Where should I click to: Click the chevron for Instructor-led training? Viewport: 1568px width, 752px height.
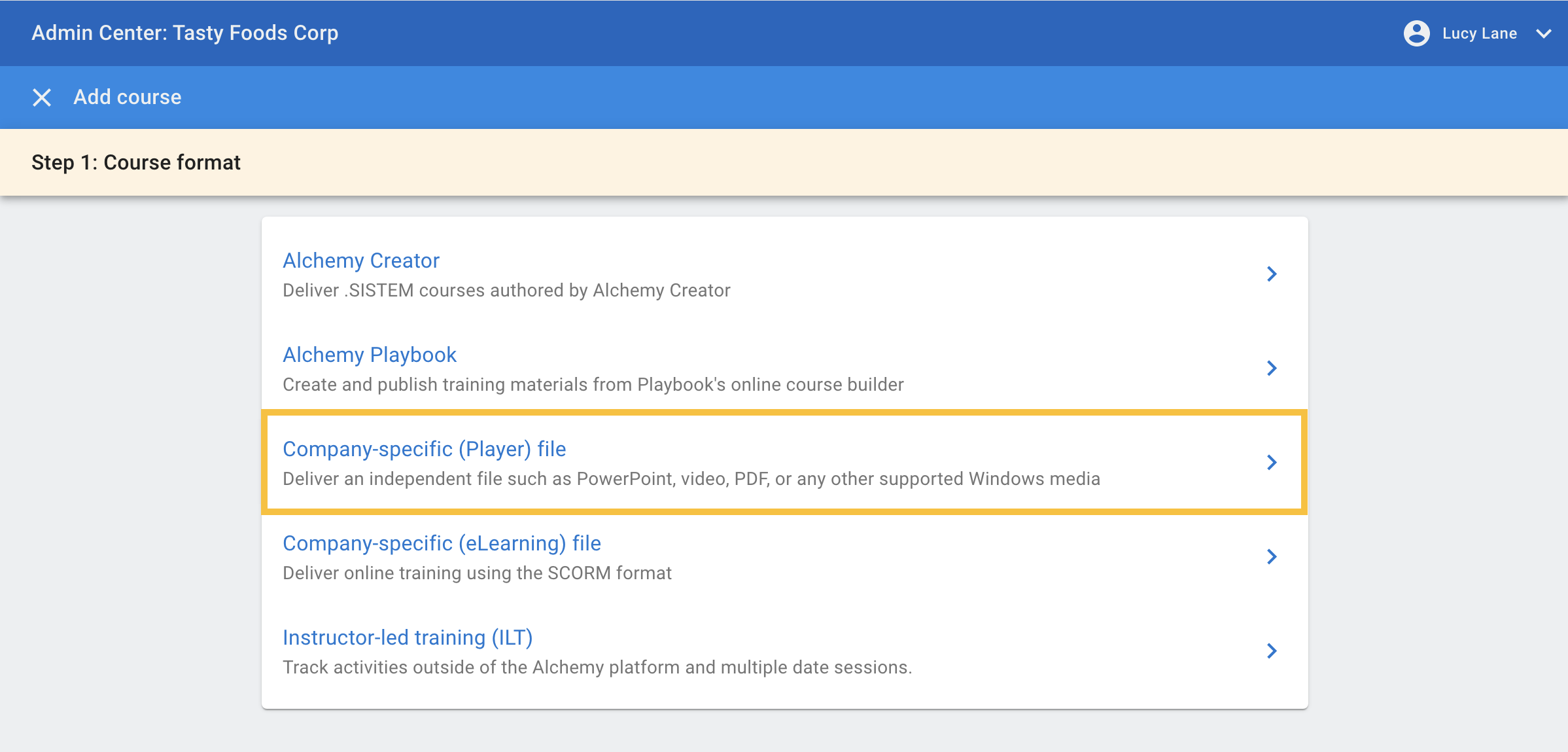tap(1272, 651)
